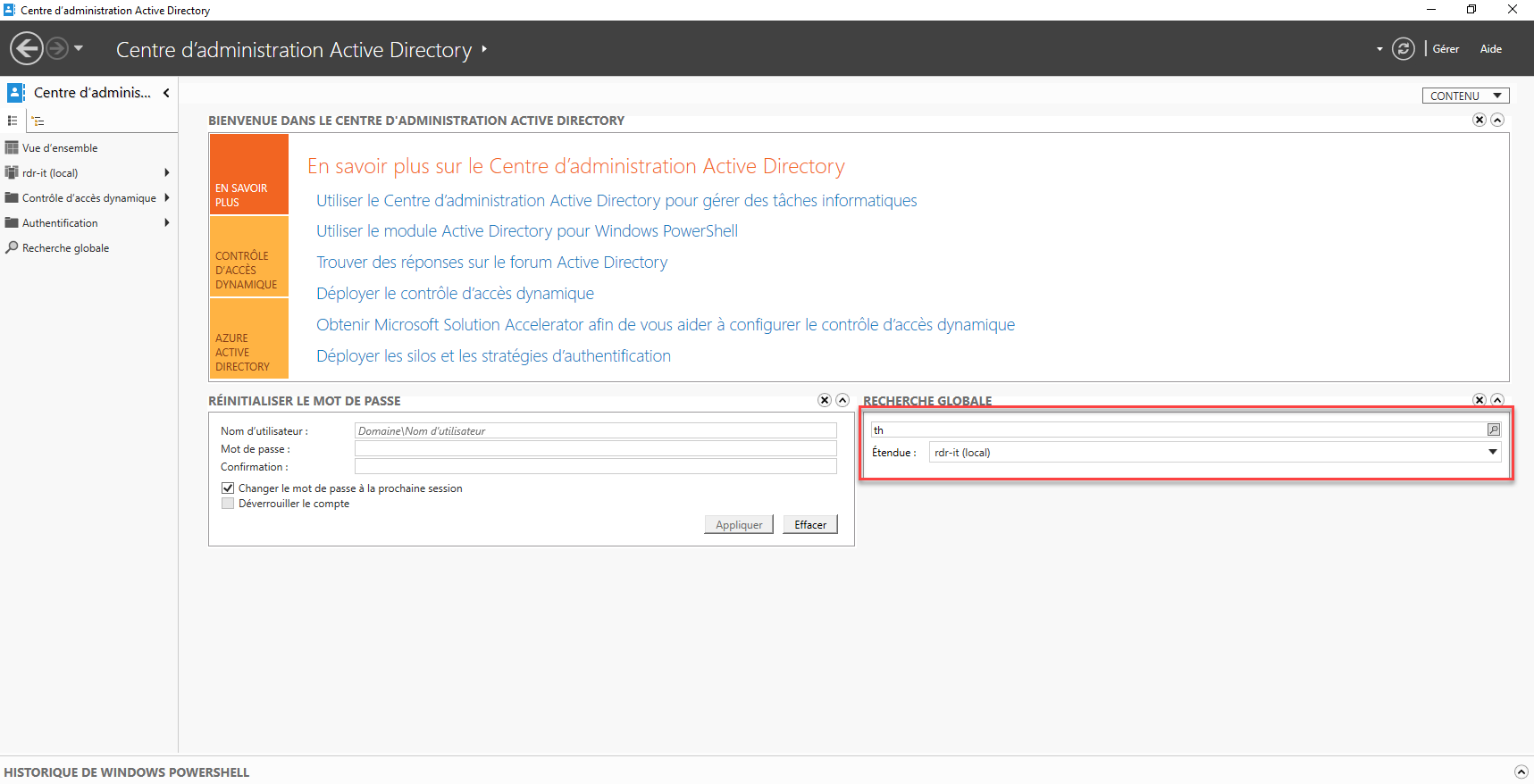Collapse the navigation pane chevron

[x=166, y=93]
